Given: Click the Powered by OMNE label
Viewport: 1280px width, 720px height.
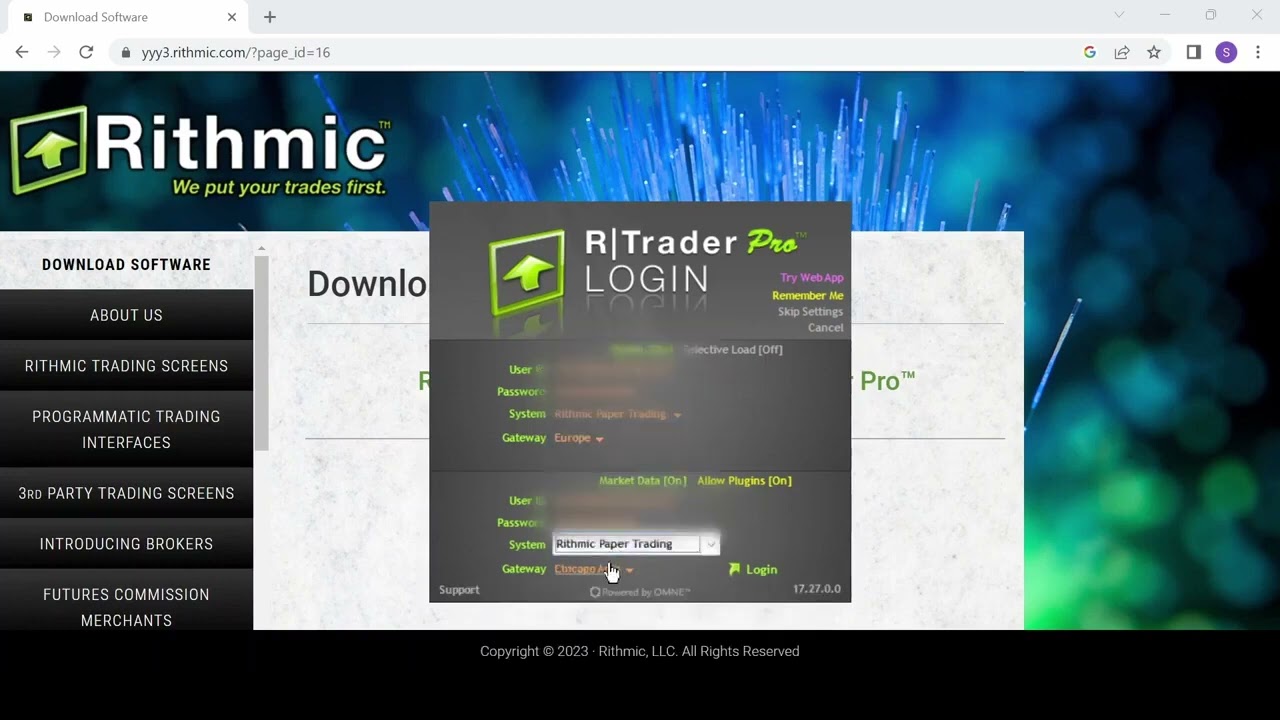Looking at the screenshot, I should pos(640,592).
